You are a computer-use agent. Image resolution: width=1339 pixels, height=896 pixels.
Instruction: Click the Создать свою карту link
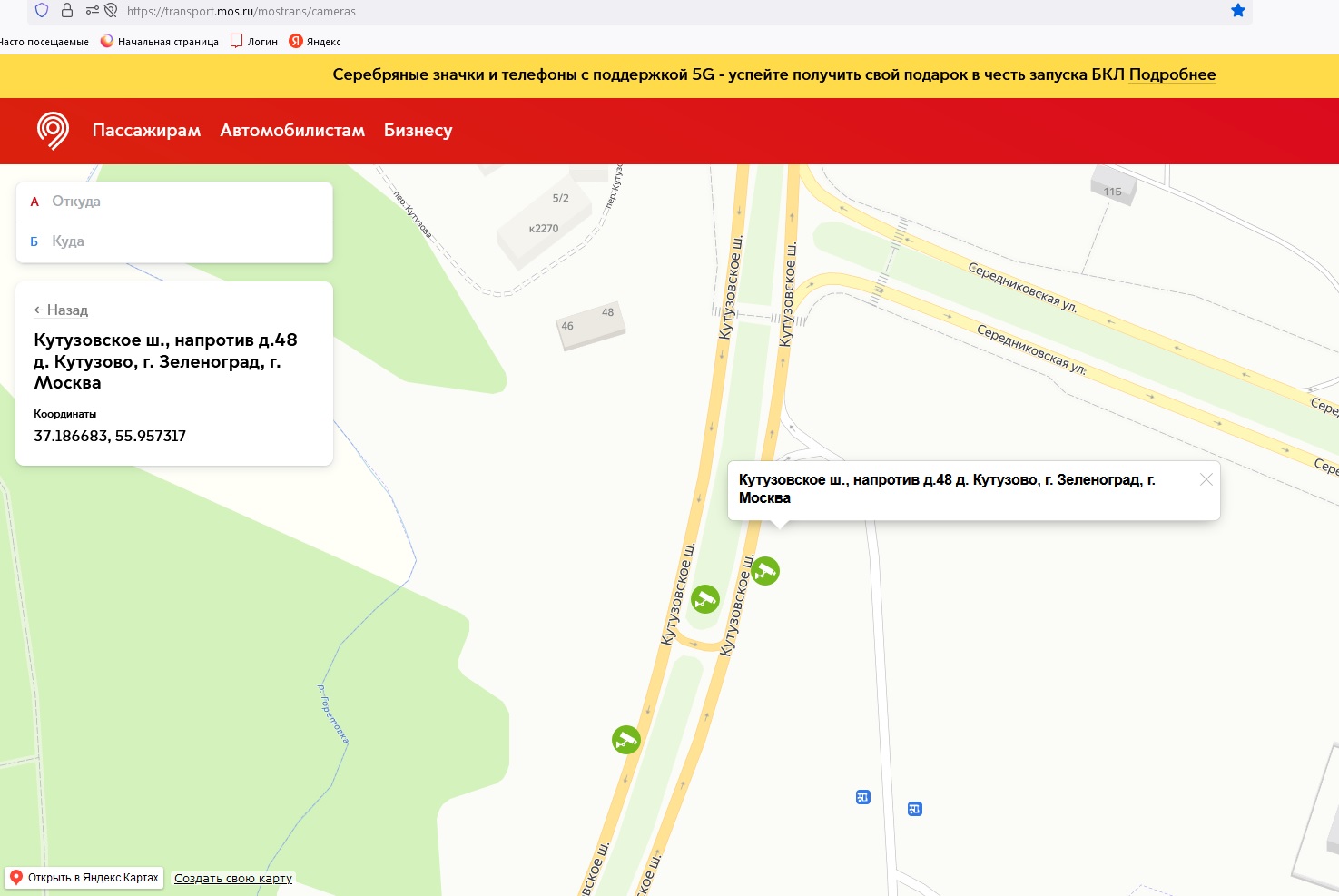[233, 879]
